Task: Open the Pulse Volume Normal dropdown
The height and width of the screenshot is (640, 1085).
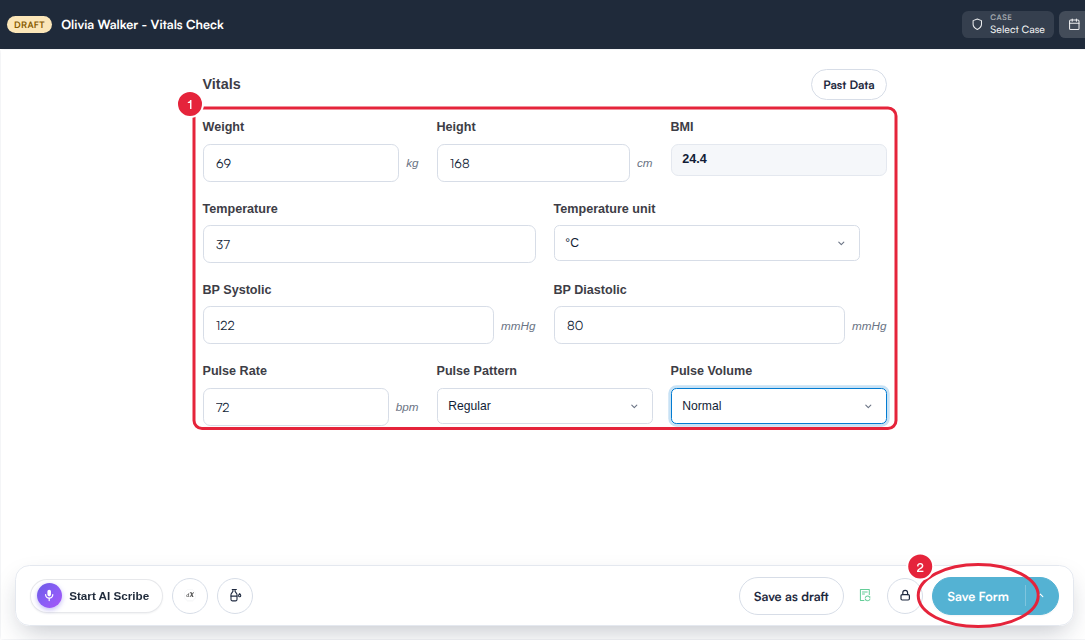Action: (x=778, y=405)
